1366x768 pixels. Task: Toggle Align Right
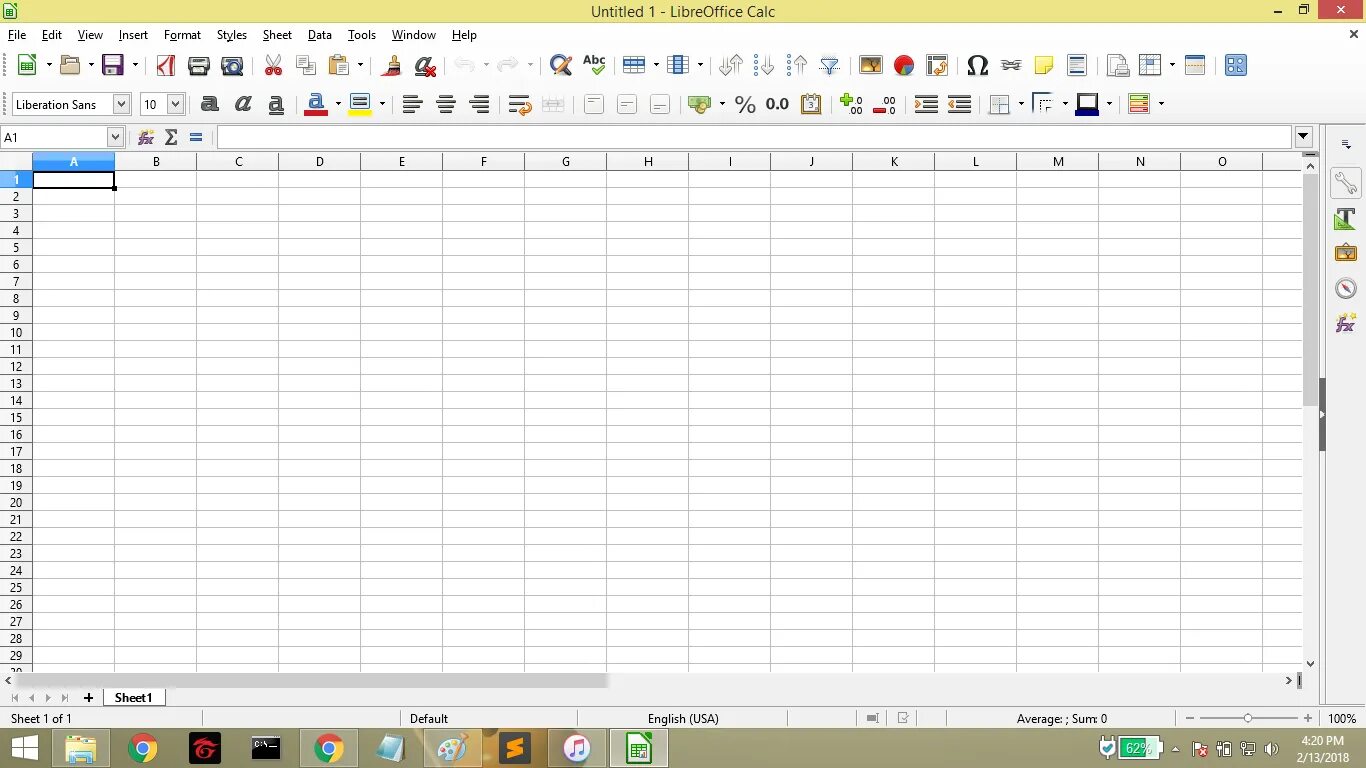click(x=479, y=104)
